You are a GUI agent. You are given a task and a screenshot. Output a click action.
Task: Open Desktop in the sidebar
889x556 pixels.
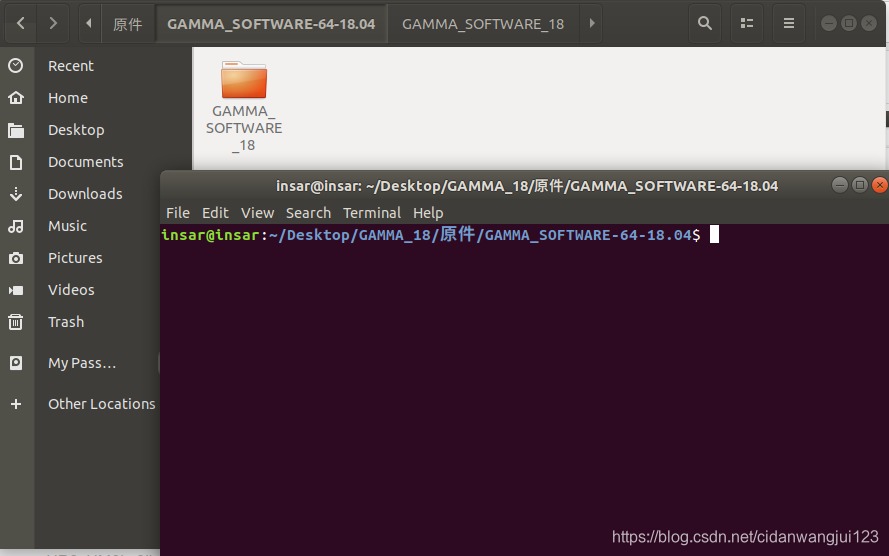(x=76, y=130)
